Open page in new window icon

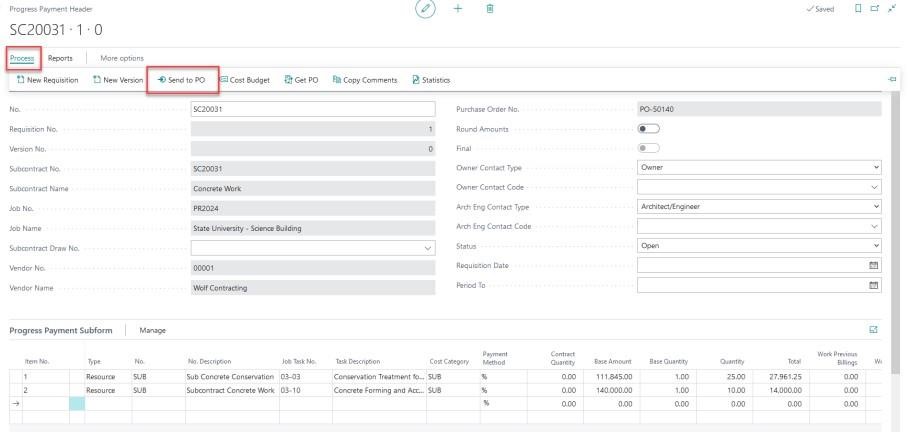873,9
